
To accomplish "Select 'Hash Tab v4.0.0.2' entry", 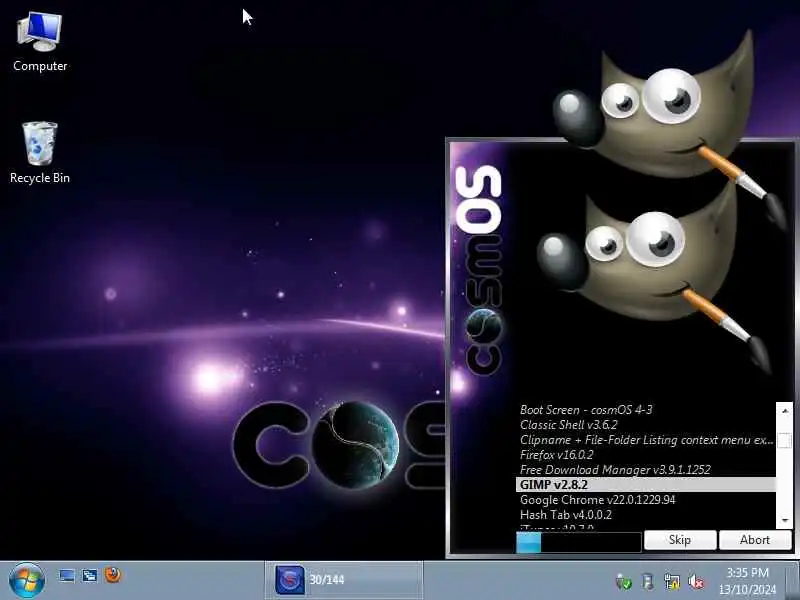I will pyautogui.click(x=645, y=514).
